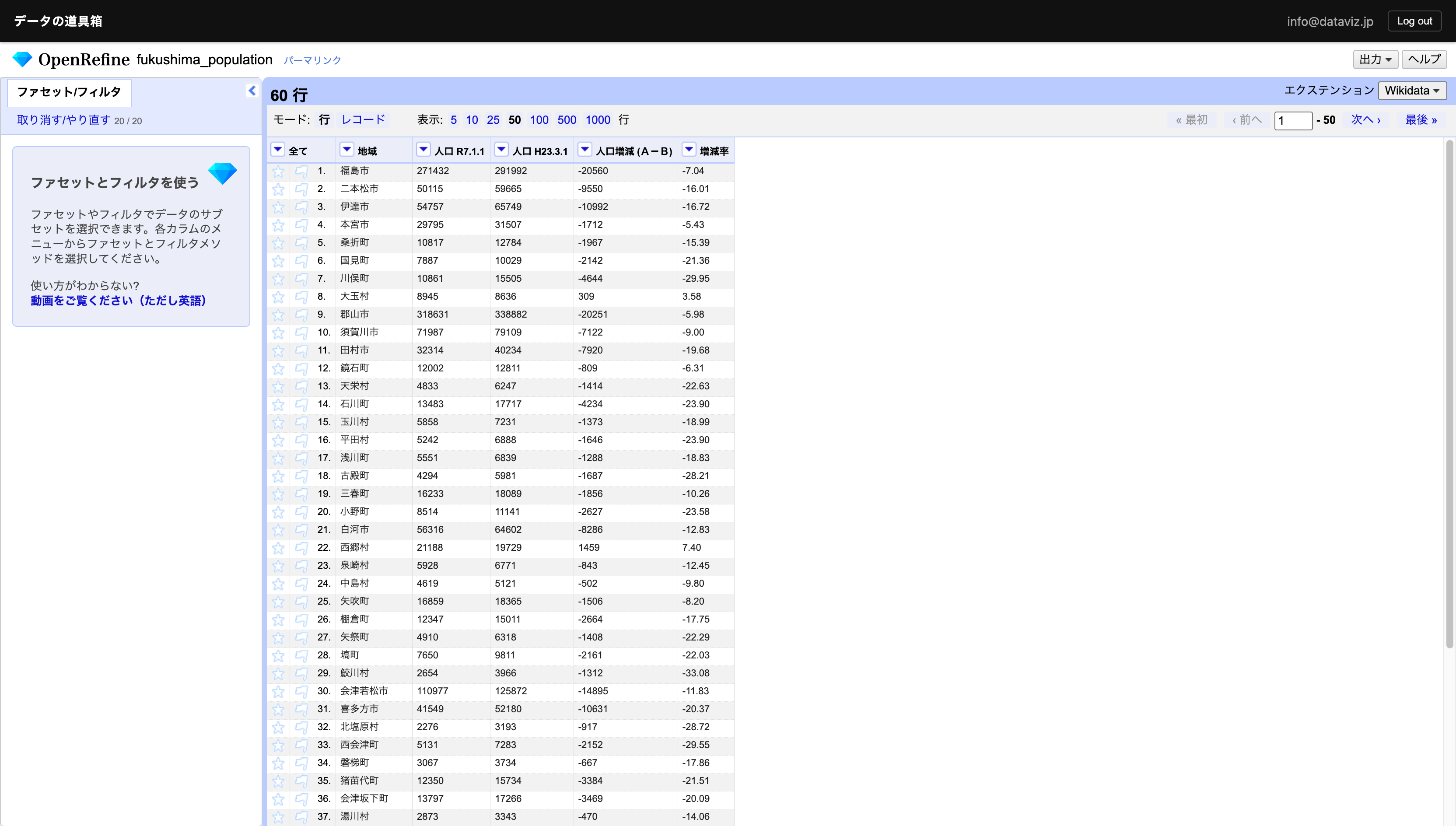Open the パーマリンク link

tap(312, 60)
